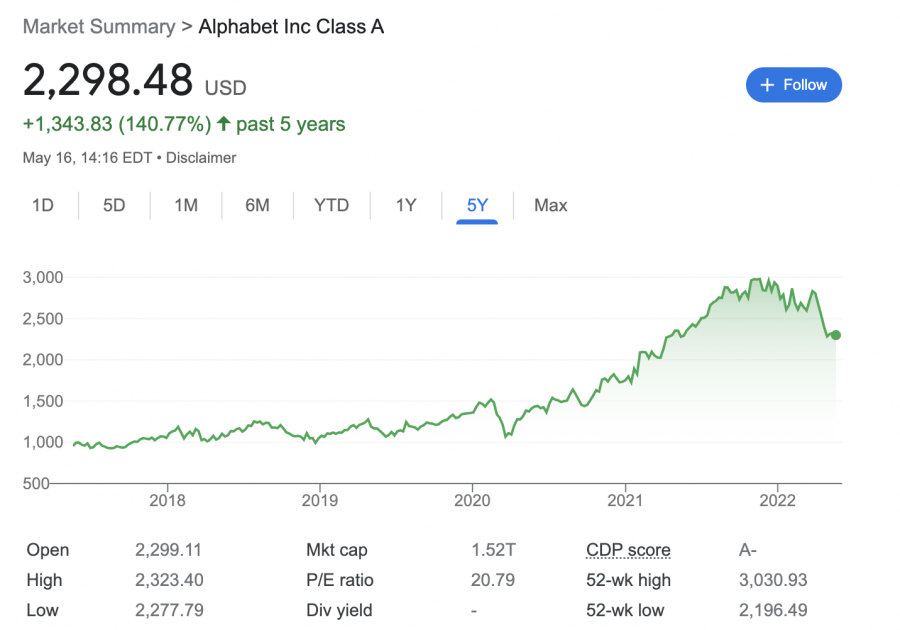900x630 pixels.
Task: Switch to the 1Y chart tab
Action: [x=405, y=205]
